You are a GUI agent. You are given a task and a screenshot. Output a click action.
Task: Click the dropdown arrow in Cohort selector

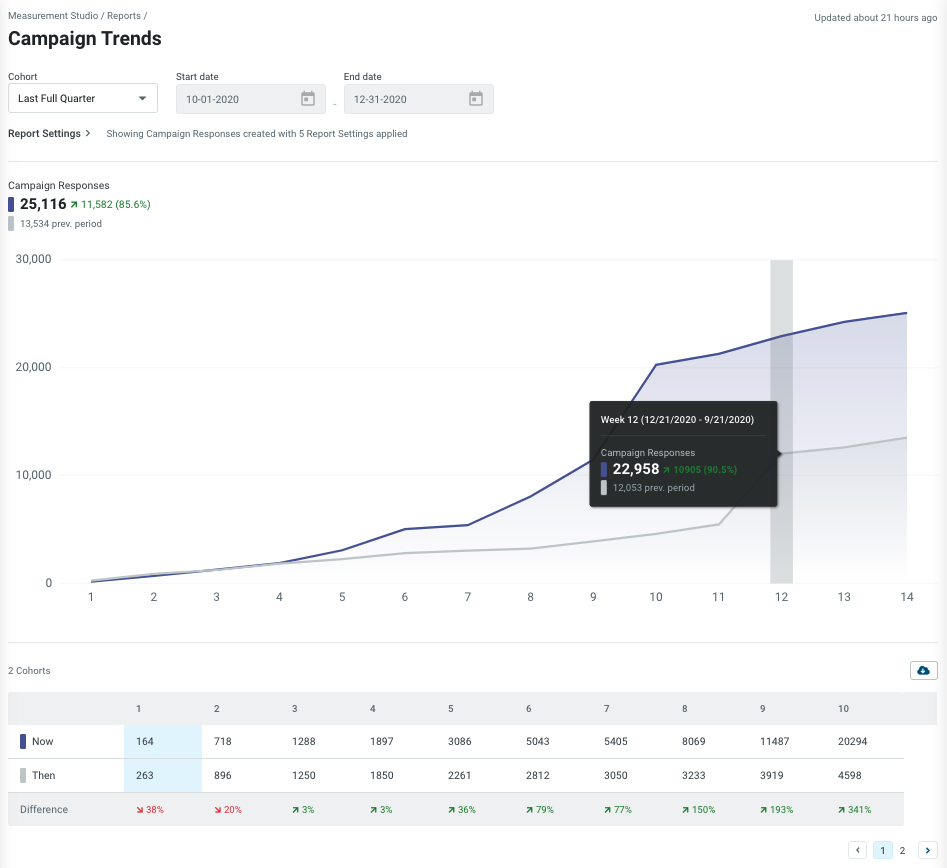click(143, 98)
